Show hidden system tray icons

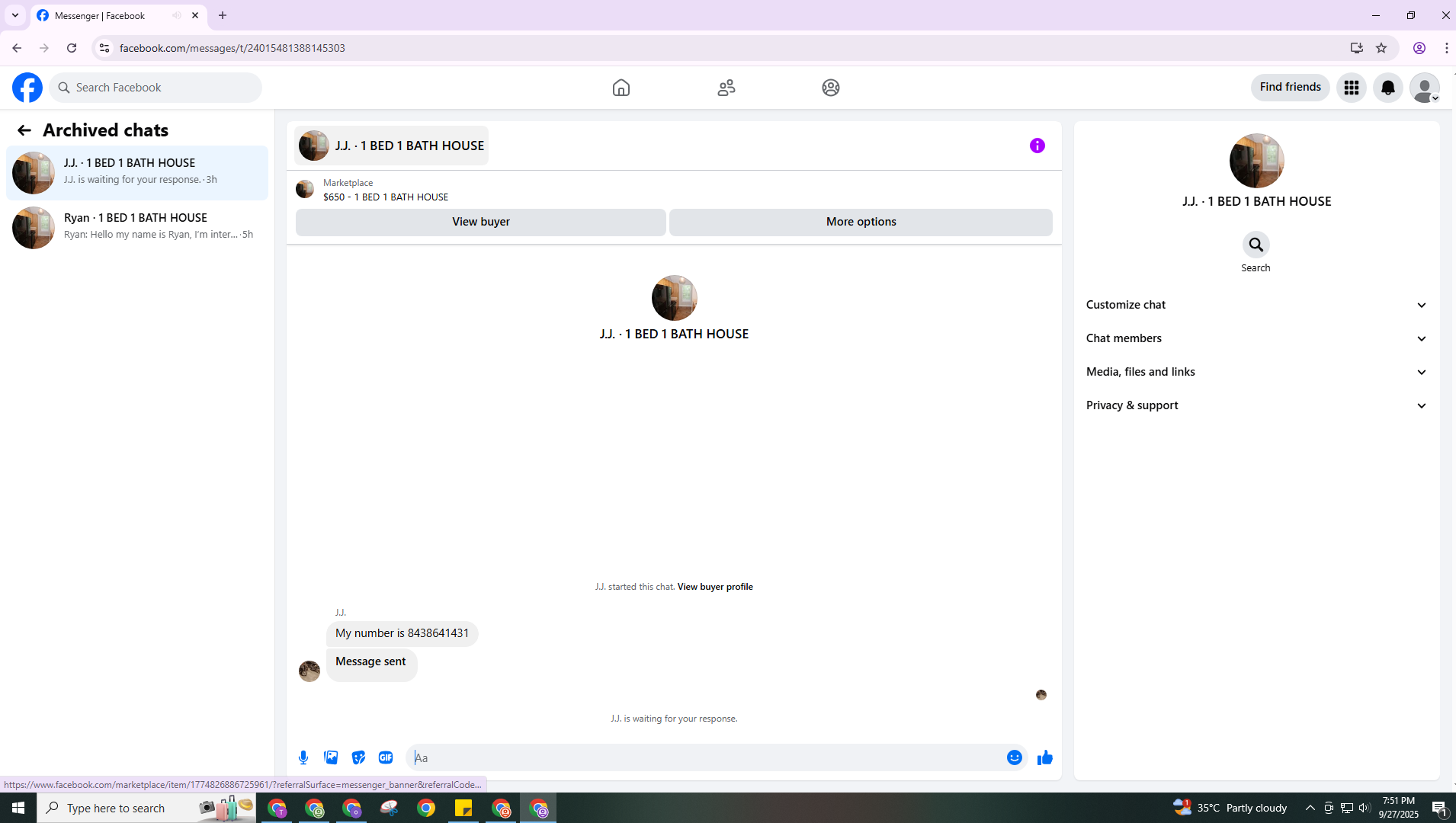(x=1310, y=808)
